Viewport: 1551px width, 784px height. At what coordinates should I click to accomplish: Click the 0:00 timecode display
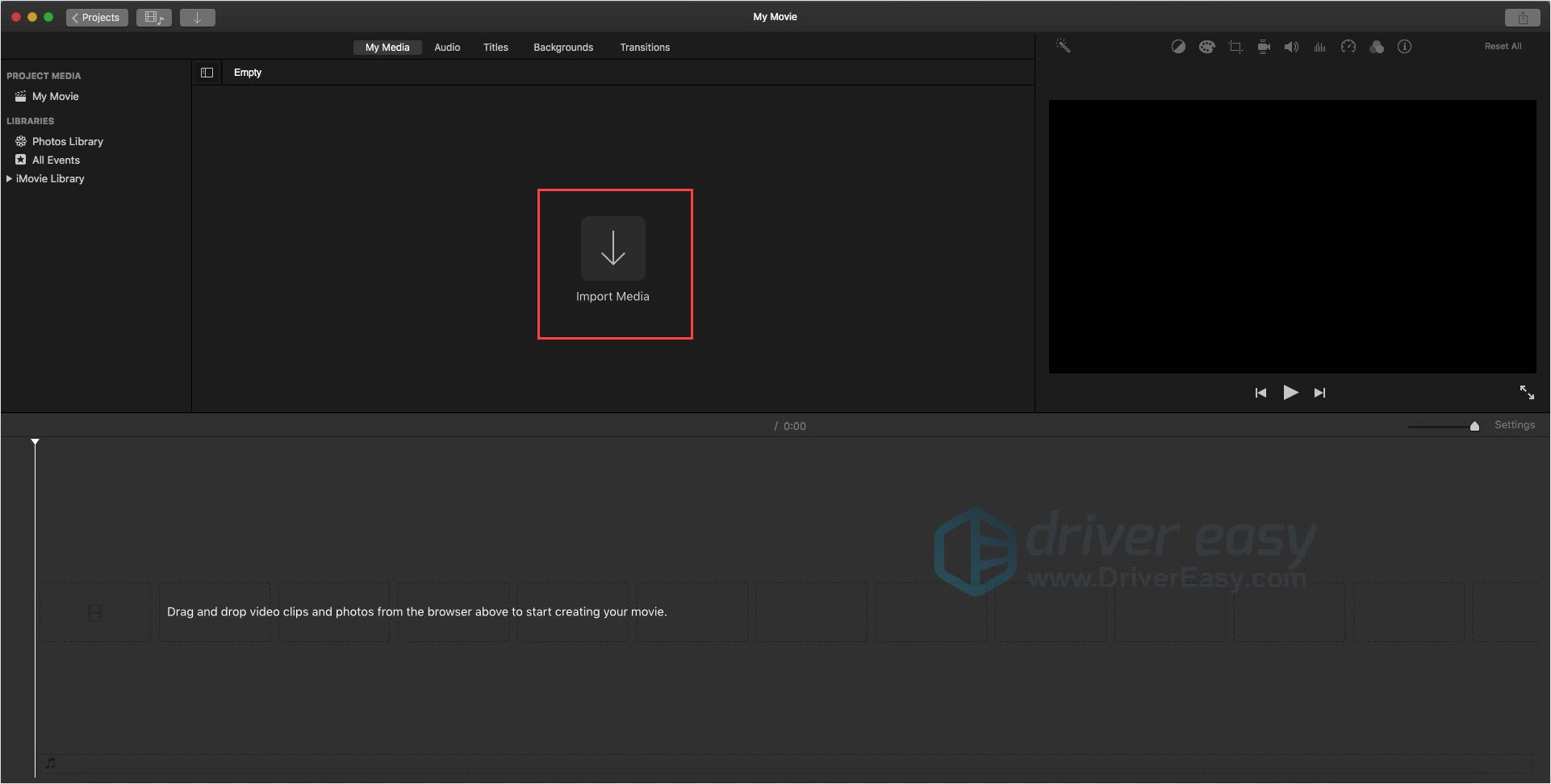(x=795, y=426)
